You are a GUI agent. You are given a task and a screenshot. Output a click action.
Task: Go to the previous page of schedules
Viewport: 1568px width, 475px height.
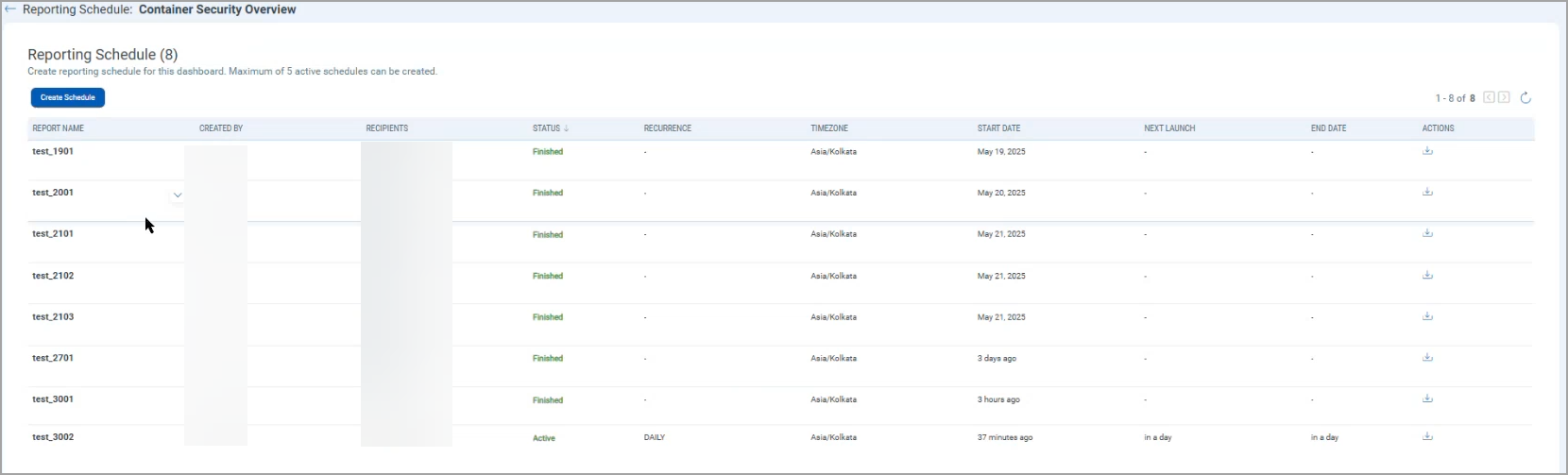point(1489,97)
